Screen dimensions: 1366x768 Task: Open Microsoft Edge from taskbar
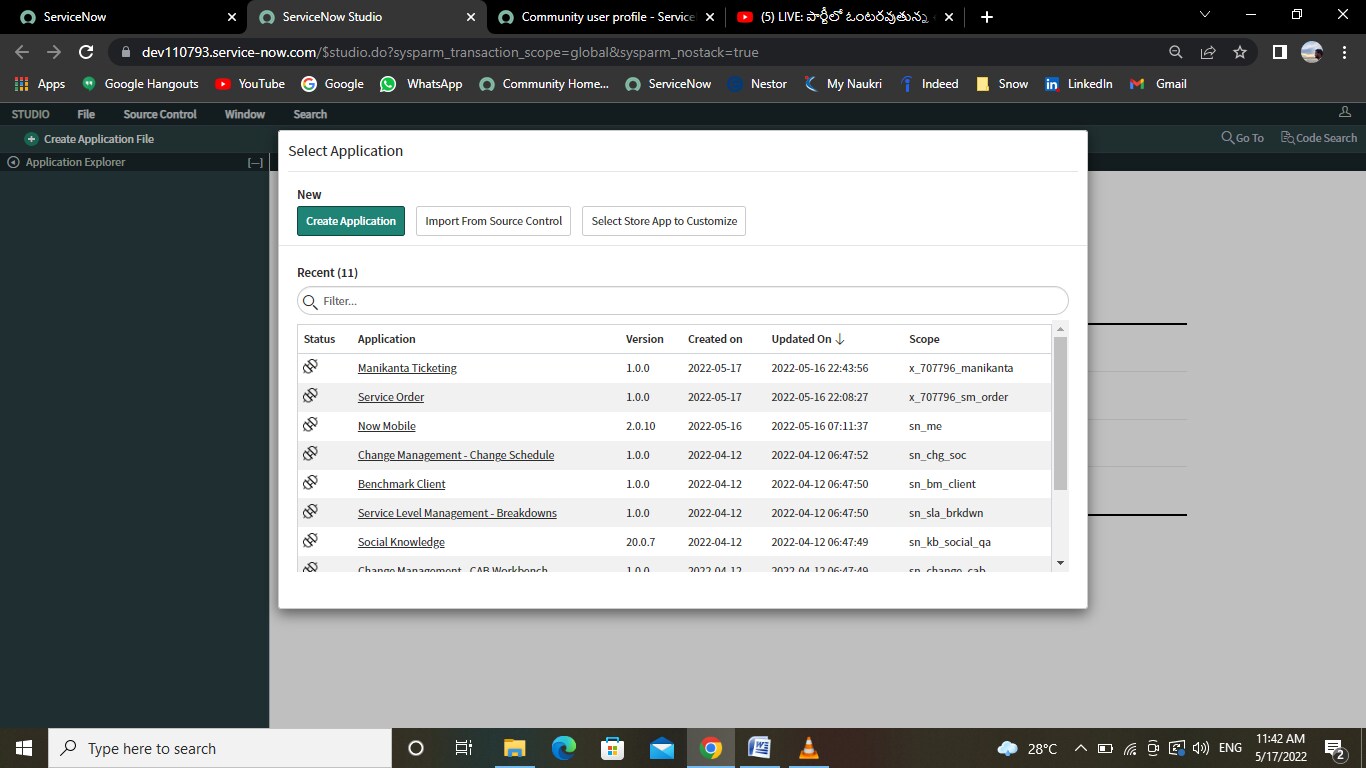pos(564,748)
